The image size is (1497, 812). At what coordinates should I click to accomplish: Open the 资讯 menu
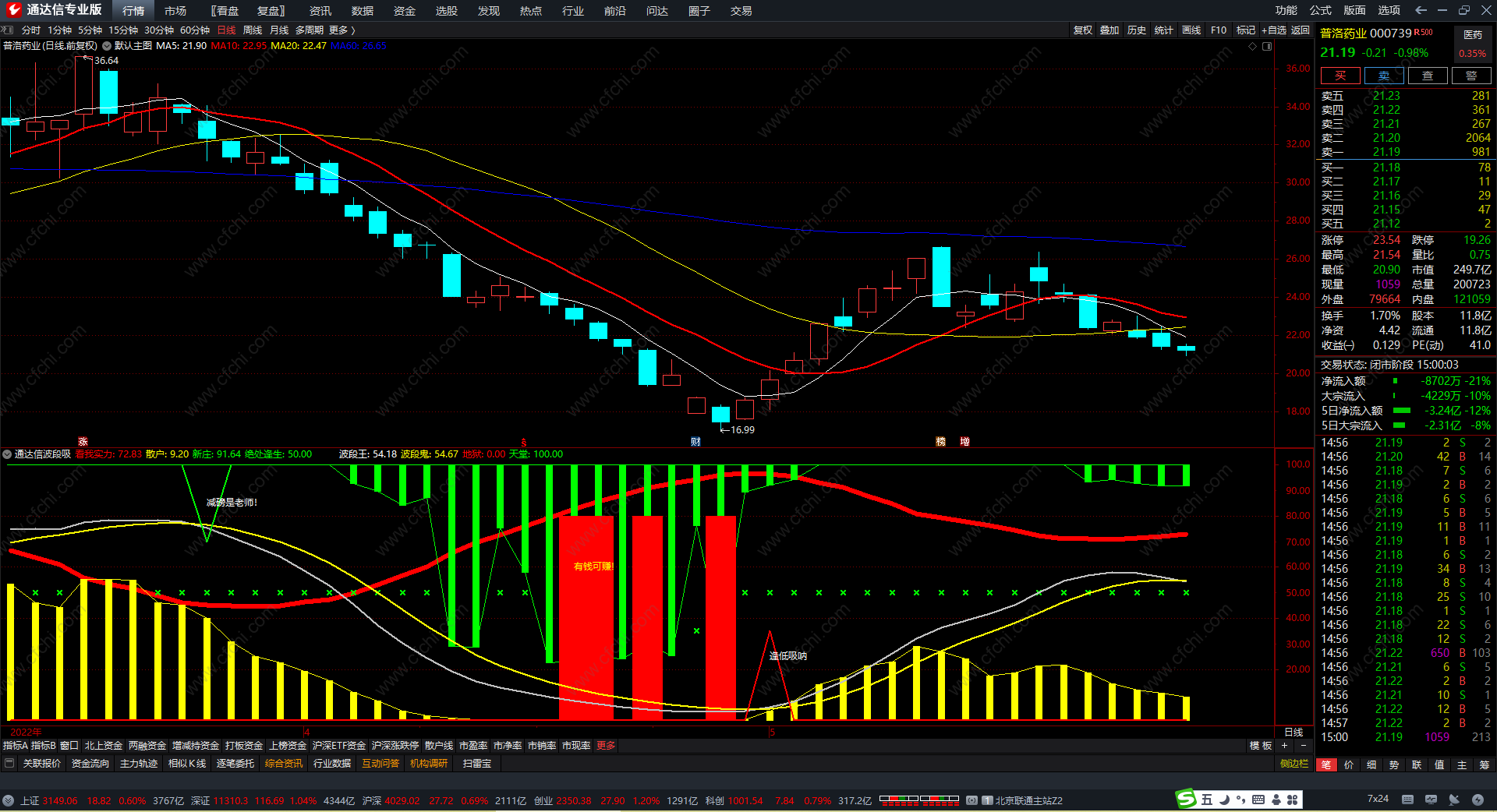pos(320,10)
